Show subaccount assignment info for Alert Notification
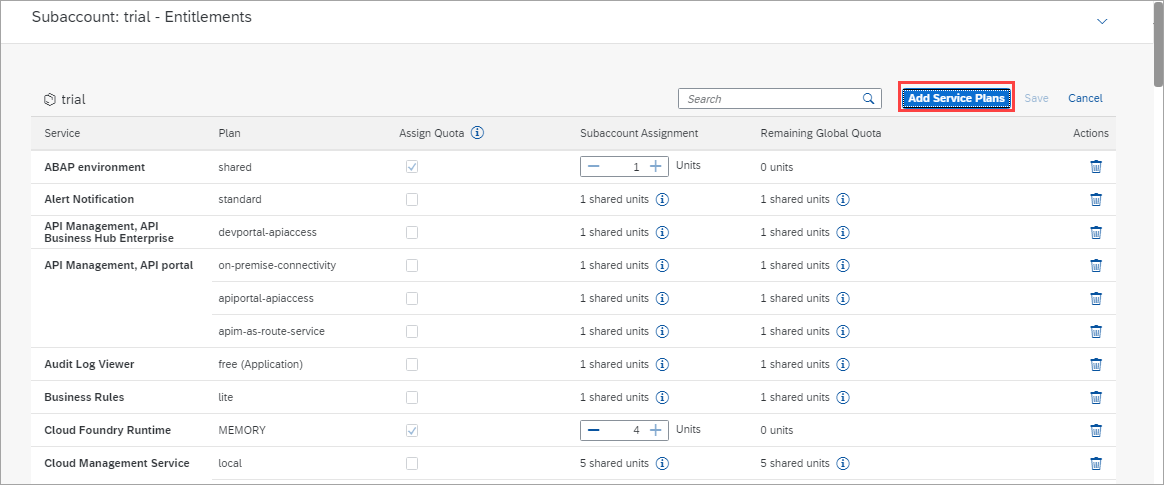This screenshot has width=1164, height=485. pyautogui.click(x=663, y=200)
